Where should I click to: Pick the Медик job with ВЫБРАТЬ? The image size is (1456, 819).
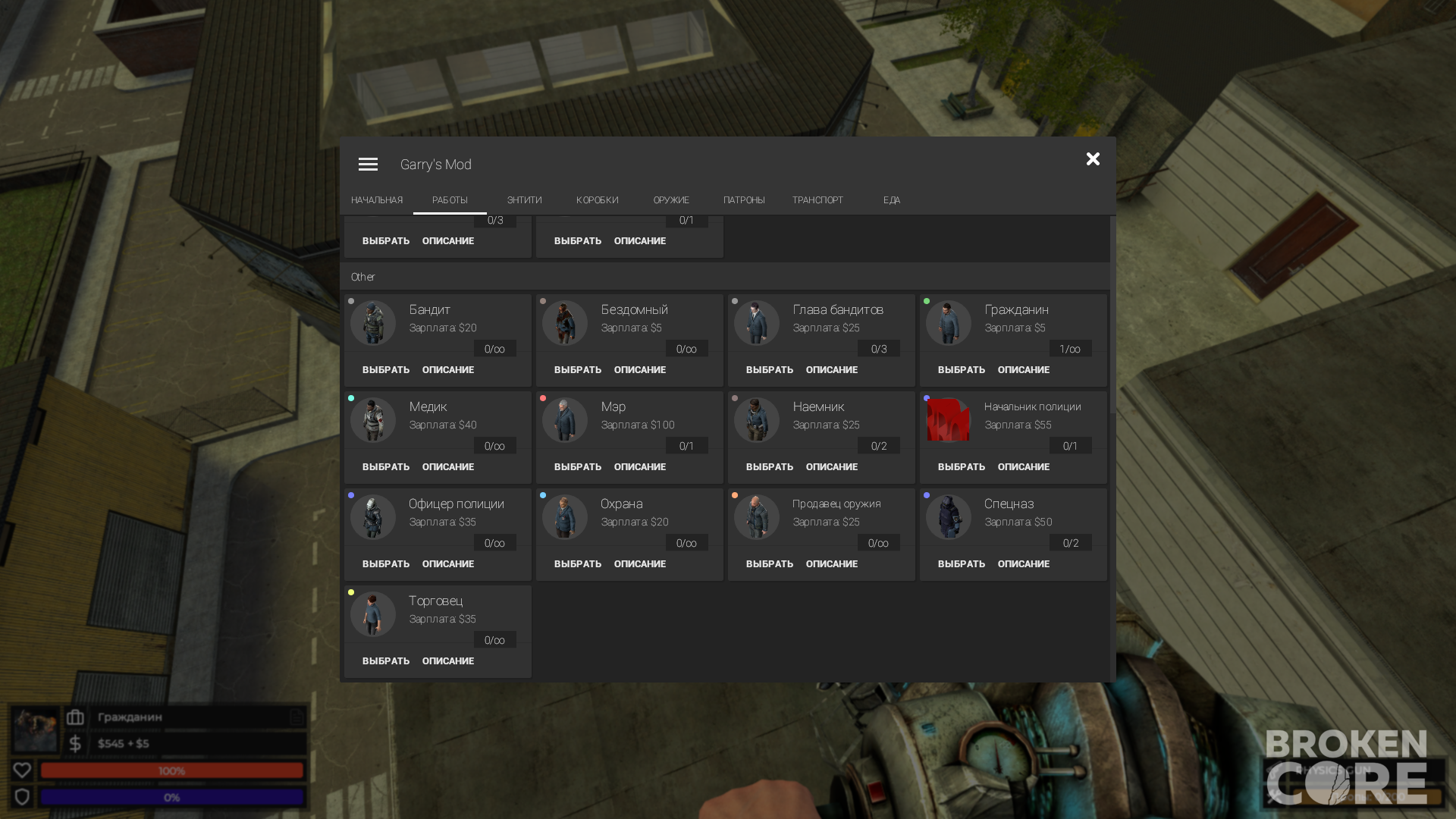pos(386,467)
